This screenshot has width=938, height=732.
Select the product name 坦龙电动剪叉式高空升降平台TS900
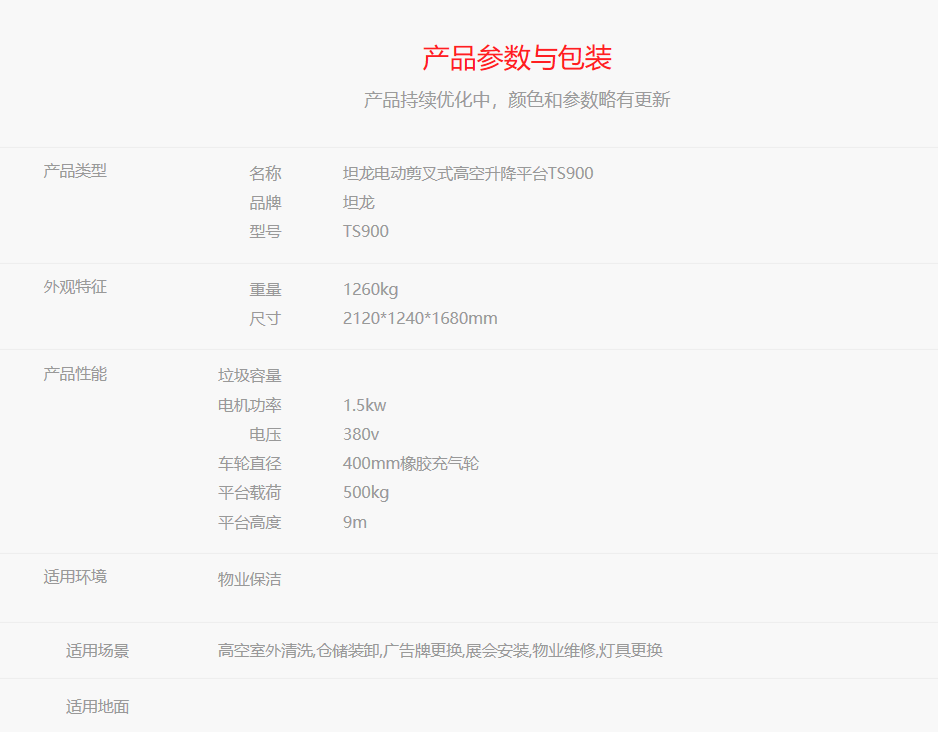(x=468, y=173)
